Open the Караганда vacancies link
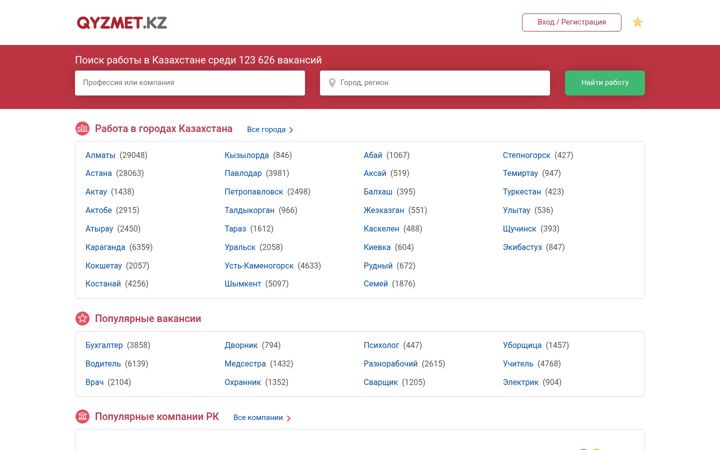This screenshot has height=450, width=720. [x=105, y=247]
